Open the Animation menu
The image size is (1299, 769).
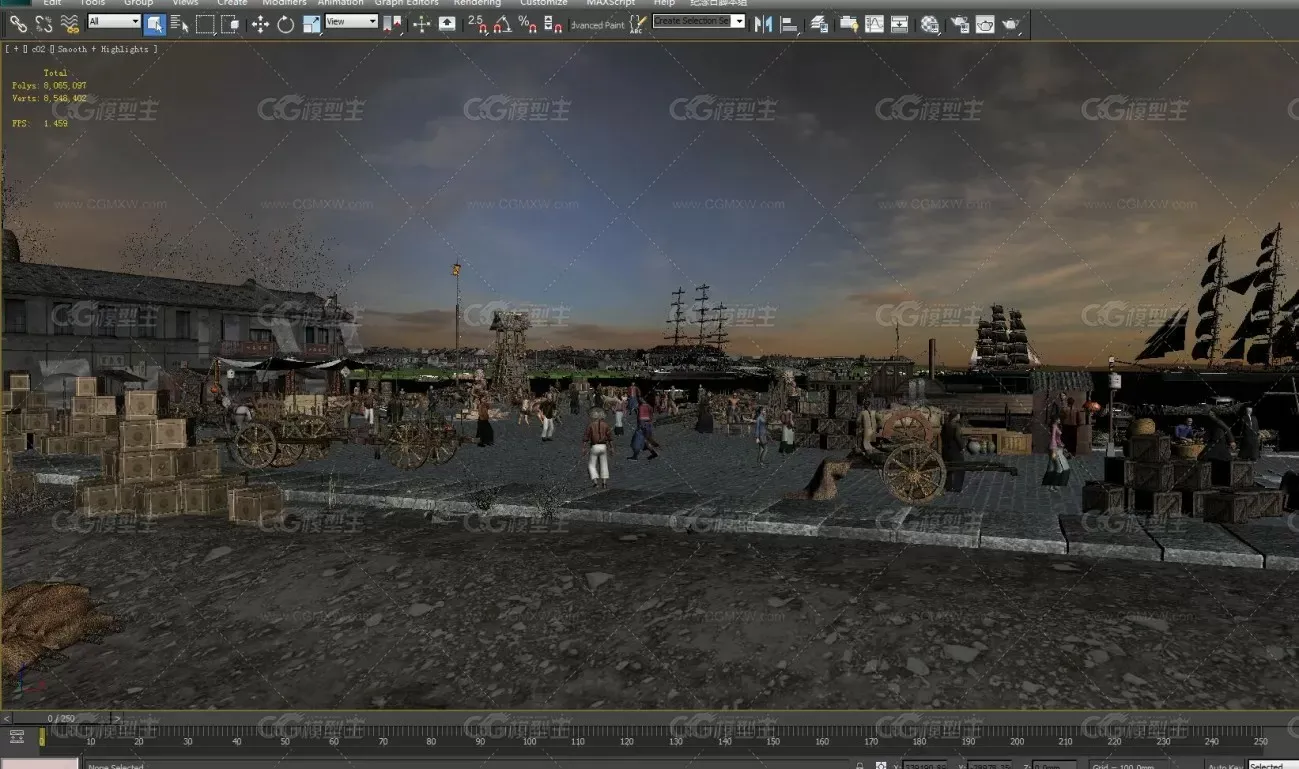pos(341,3)
